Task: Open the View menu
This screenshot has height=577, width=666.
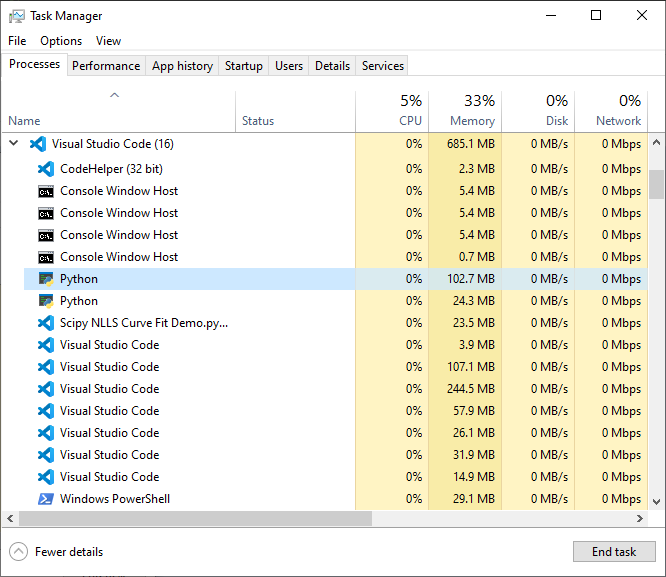Action: pyautogui.click(x=108, y=41)
